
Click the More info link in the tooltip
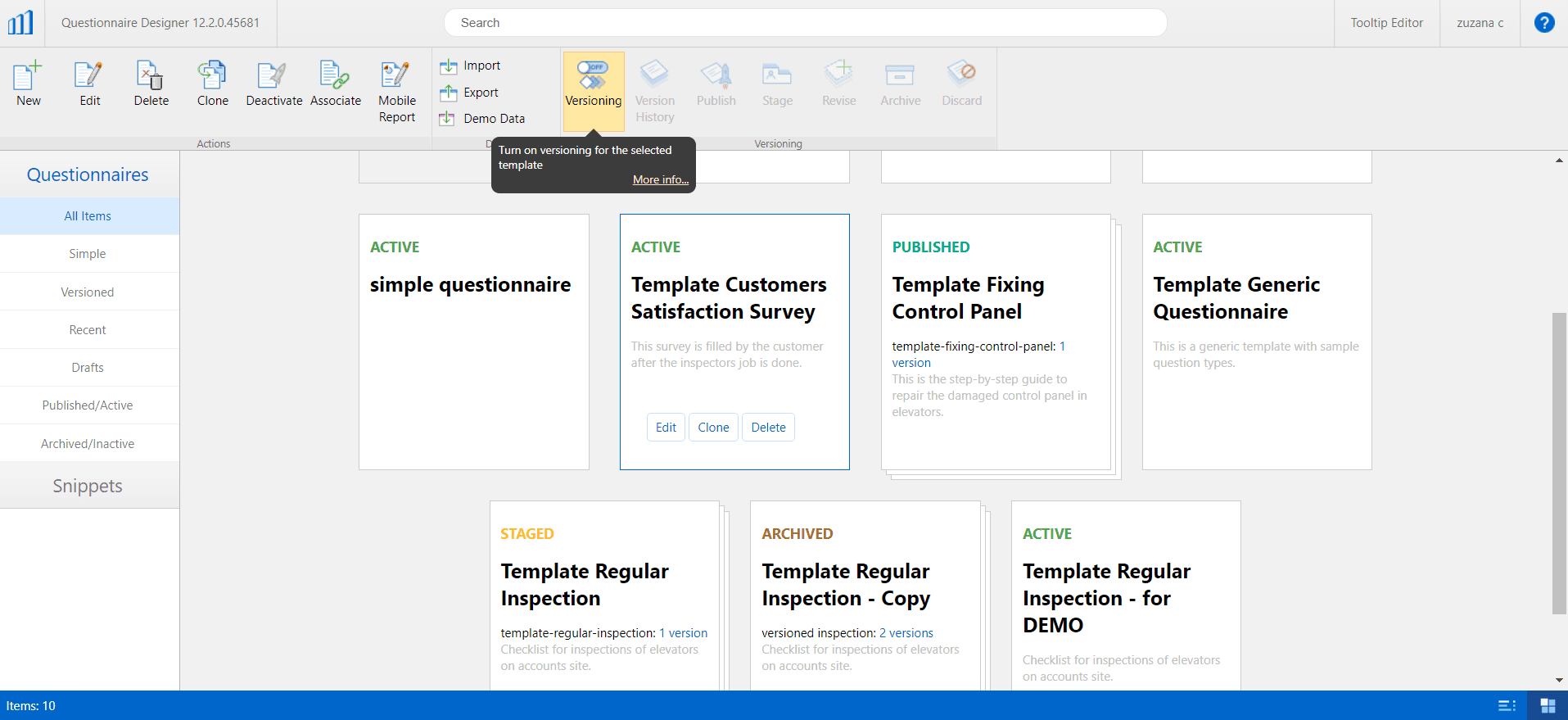point(660,179)
